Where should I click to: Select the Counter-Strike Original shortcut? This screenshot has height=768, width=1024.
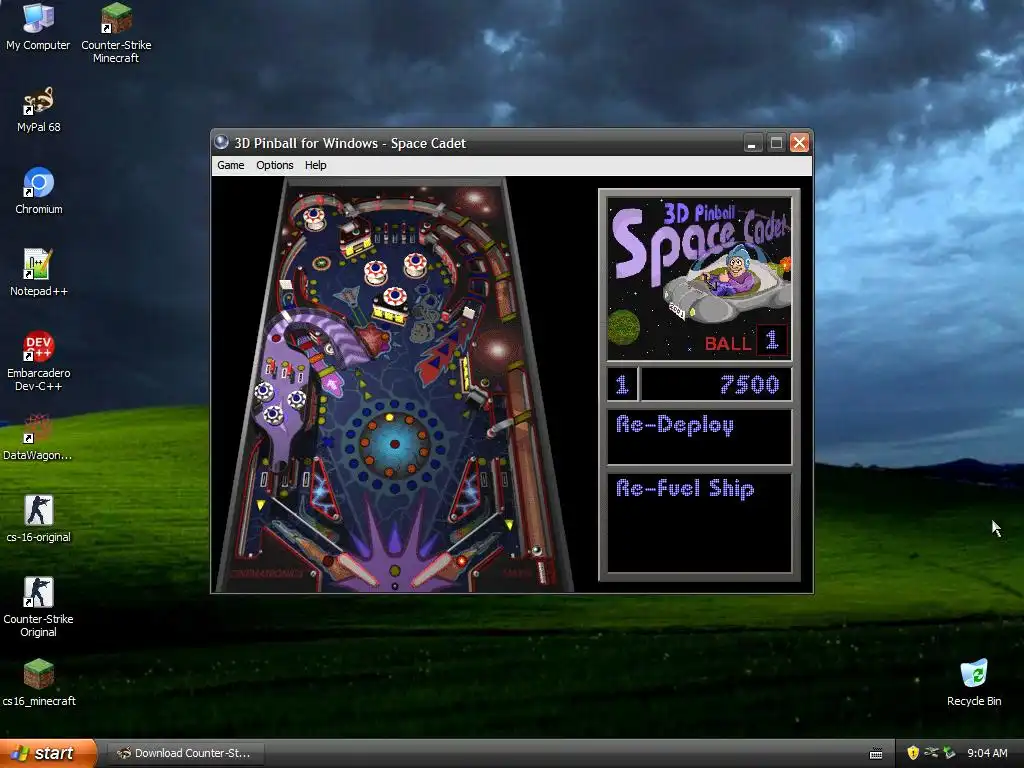(39, 607)
